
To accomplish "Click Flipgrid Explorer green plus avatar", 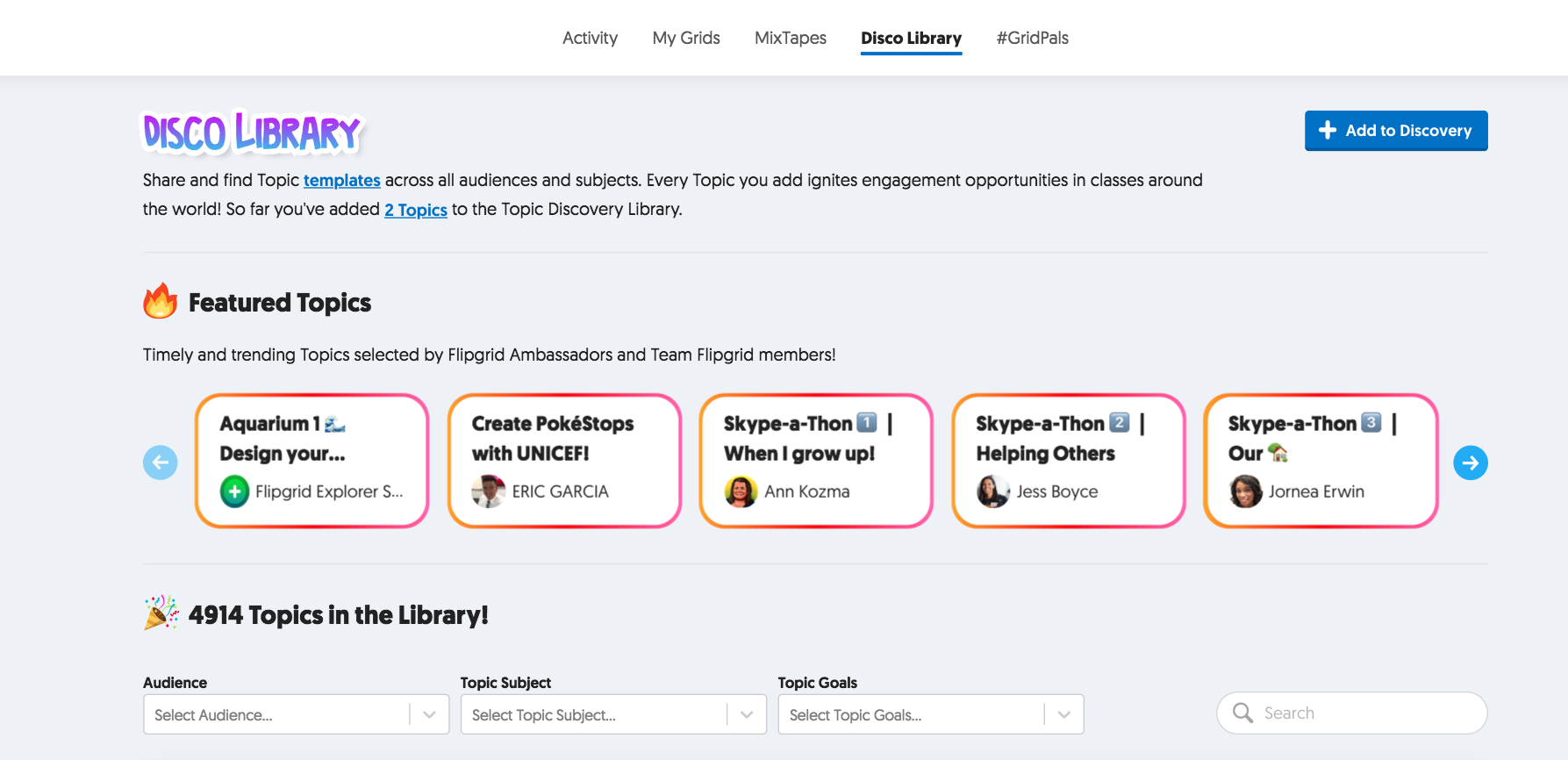I will pos(234,491).
